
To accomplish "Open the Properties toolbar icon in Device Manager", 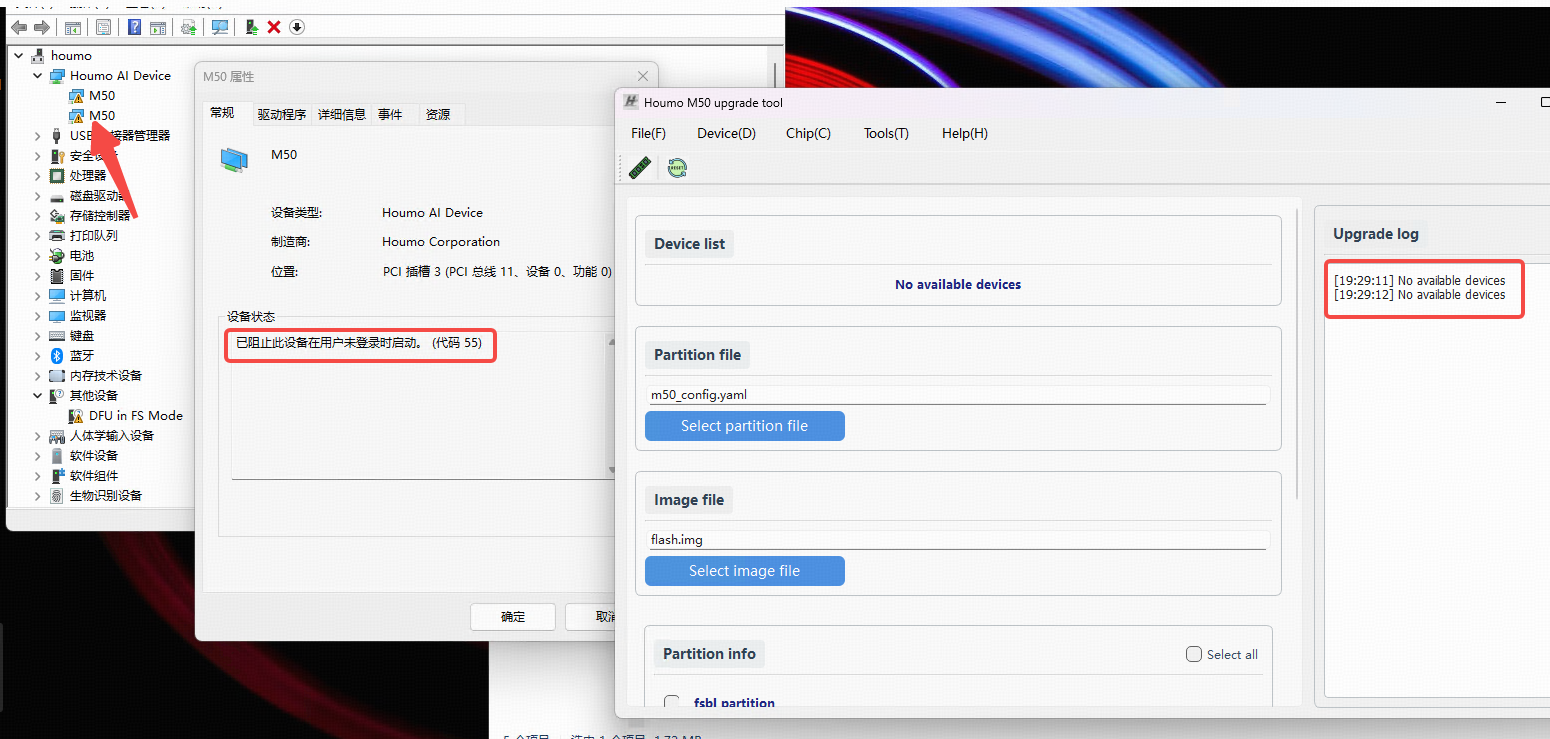I will coord(103,27).
